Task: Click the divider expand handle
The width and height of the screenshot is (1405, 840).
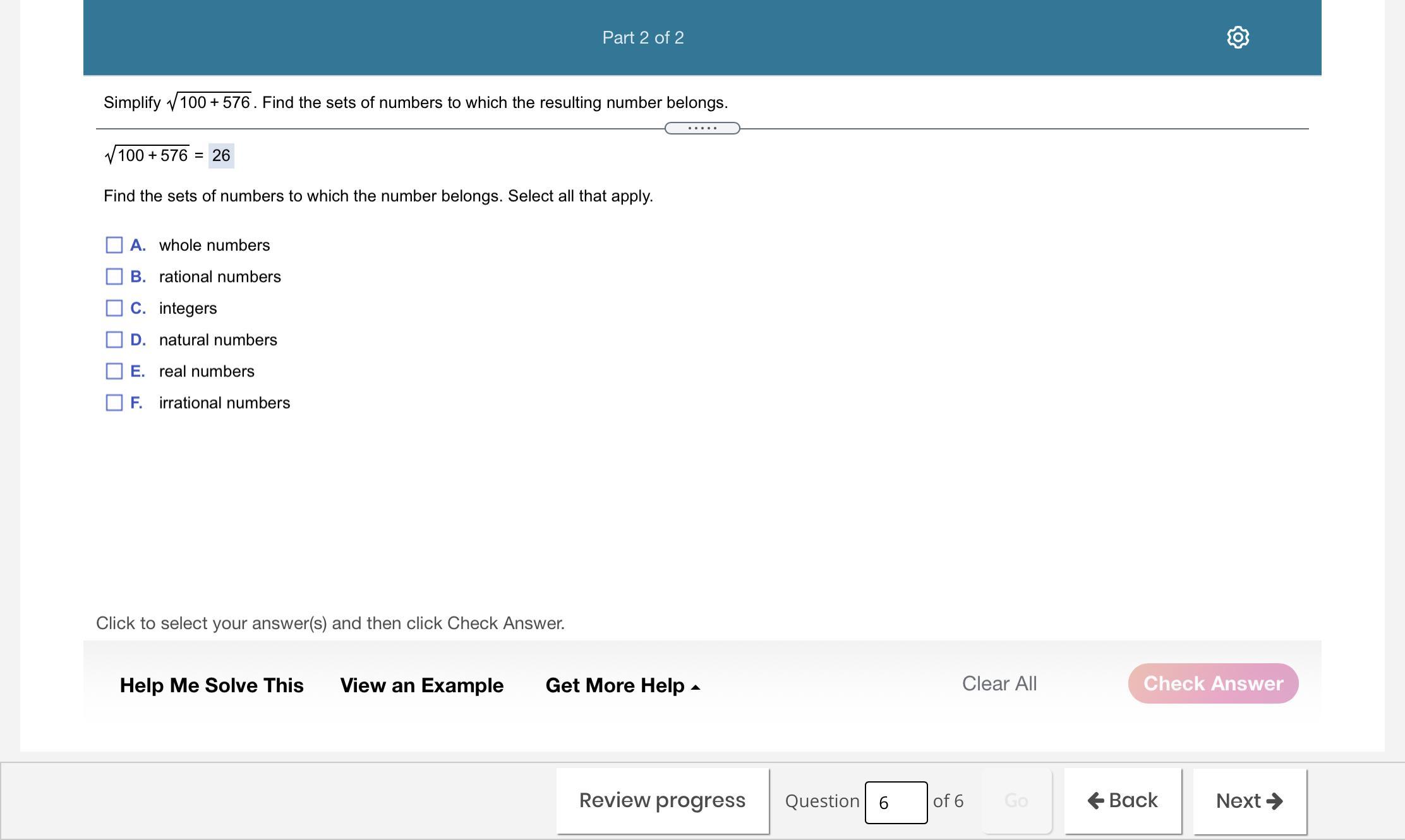Action: point(702,128)
